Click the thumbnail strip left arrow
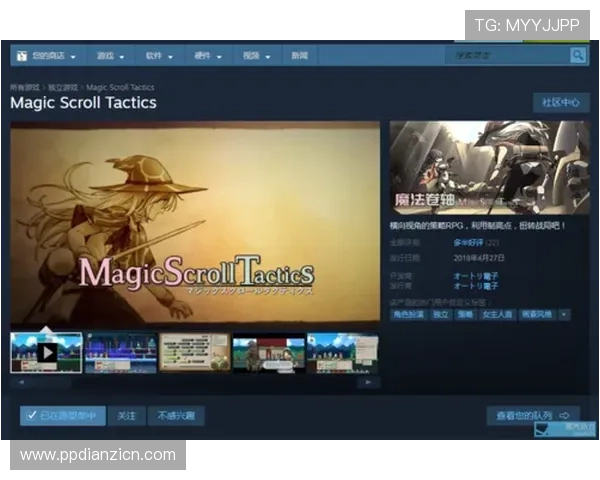Viewport: 600px width, 480px height. (x=21, y=382)
